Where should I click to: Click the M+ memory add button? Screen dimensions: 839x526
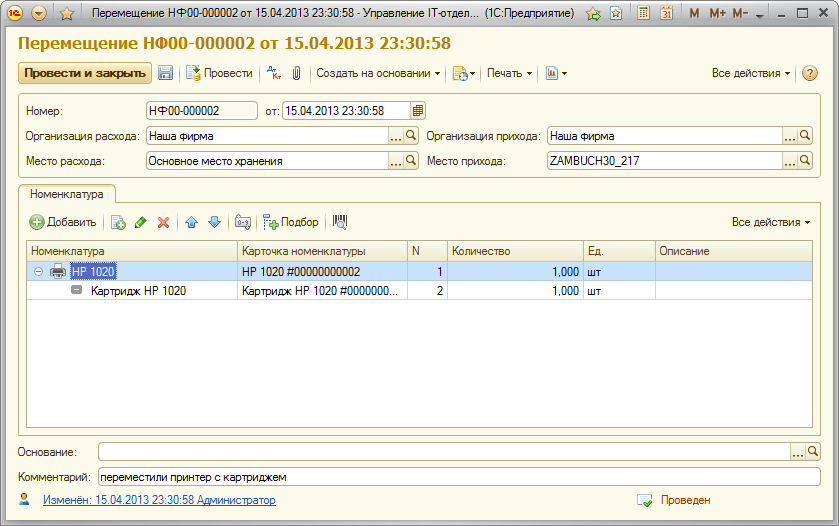click(717, 13)
